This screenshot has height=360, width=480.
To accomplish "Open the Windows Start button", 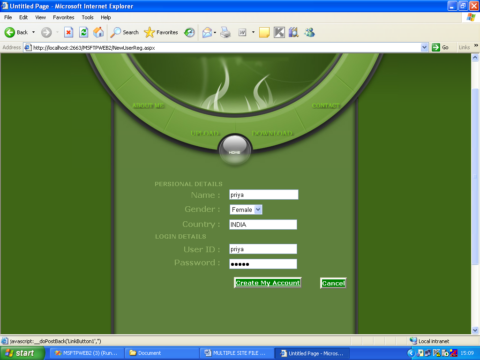I will [x=22, y=353].
